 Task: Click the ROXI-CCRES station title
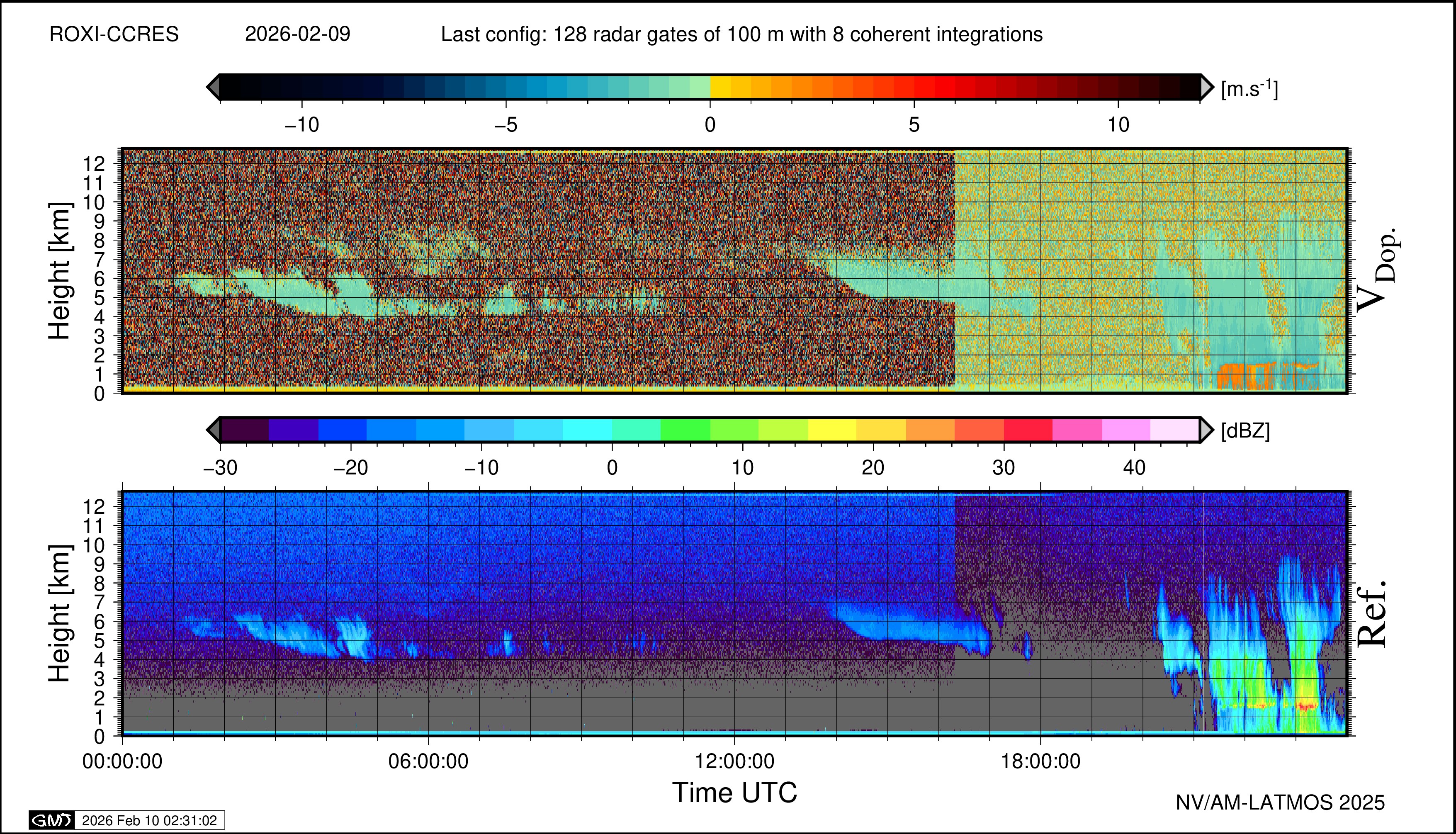pos(114,34)
